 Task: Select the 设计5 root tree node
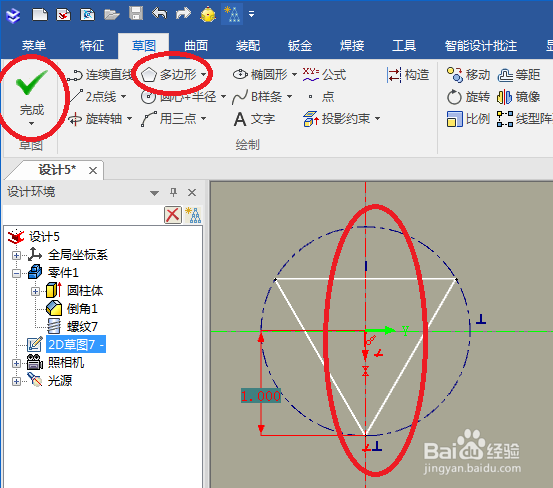coord(44,237)
